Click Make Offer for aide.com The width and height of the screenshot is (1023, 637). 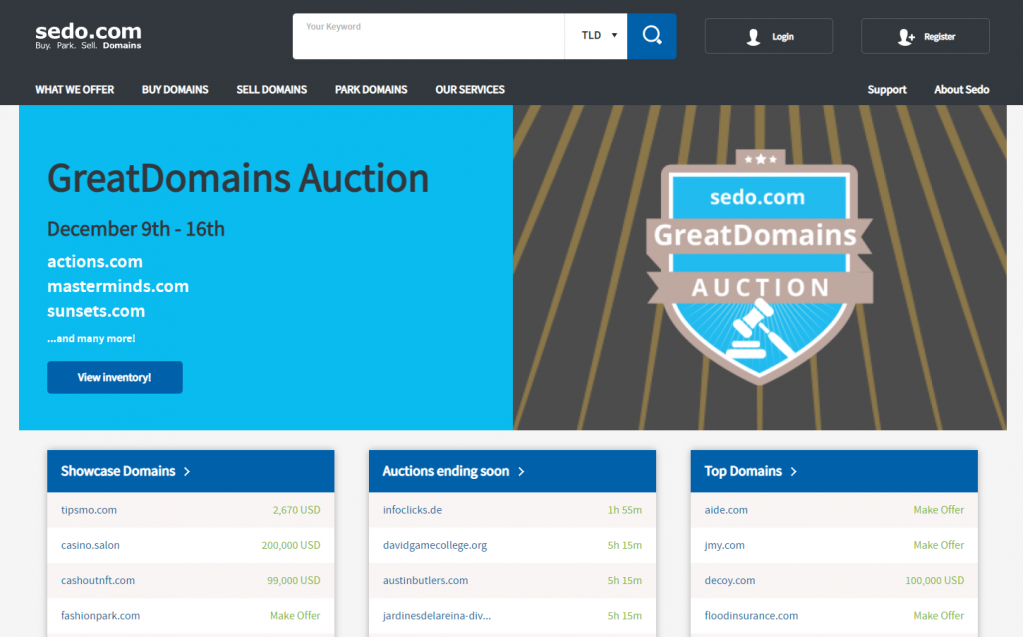point(938,510)
